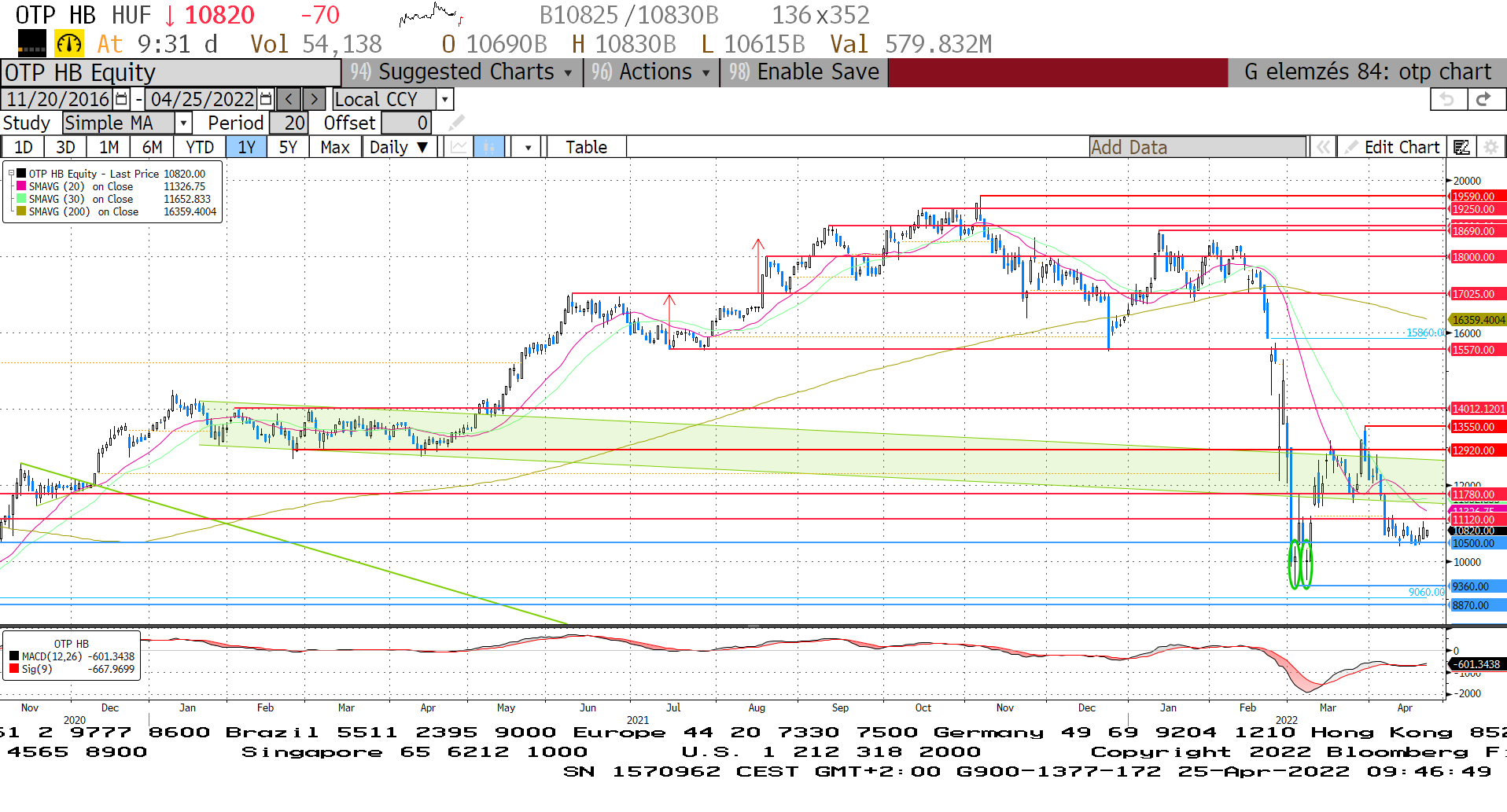This screenshot has width=1507, height=812.
Task: Click the intraday sparkline mini chart
Action: [x=431, y=15]
